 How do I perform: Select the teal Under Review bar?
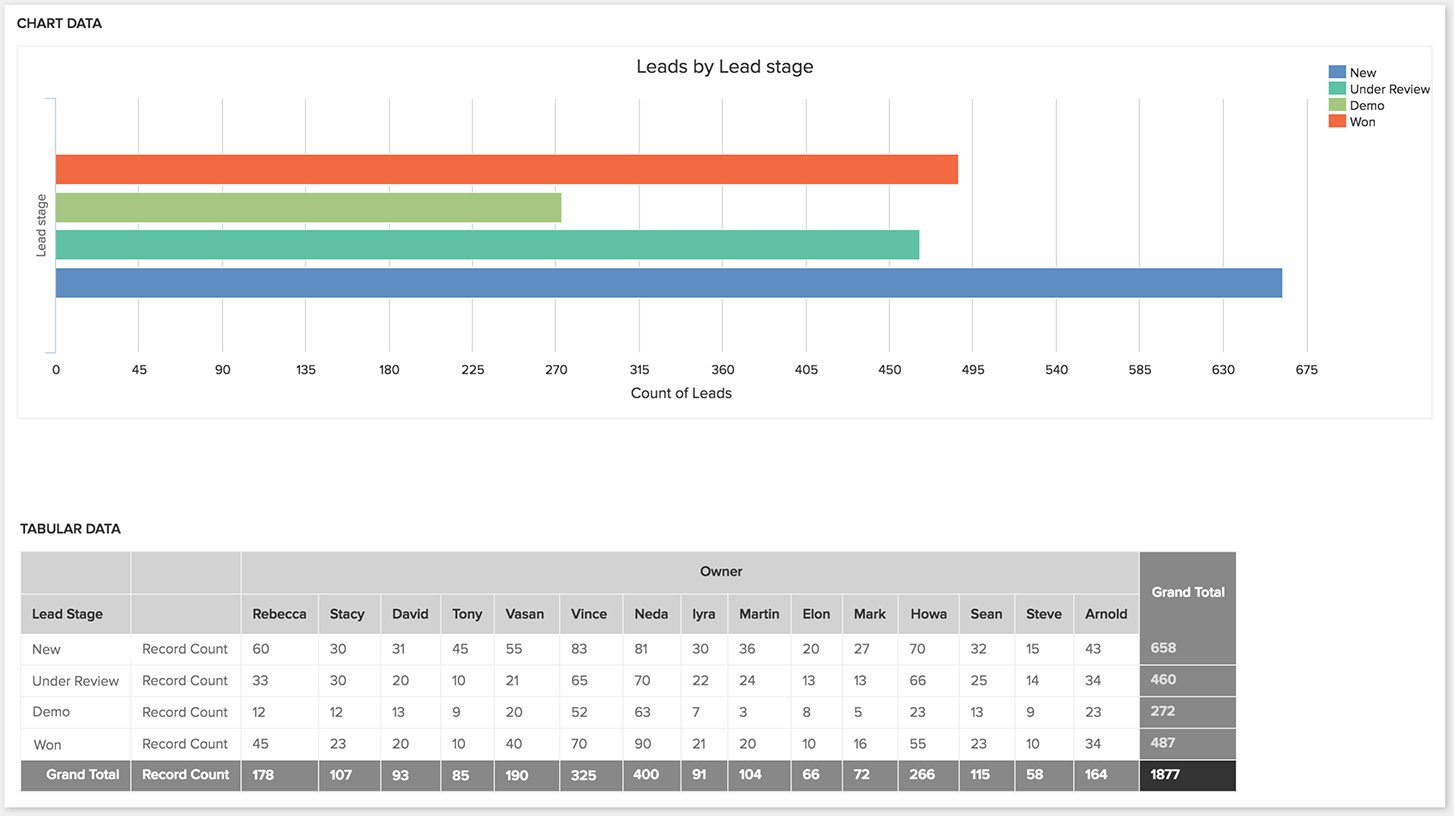[x=487, y=245]
